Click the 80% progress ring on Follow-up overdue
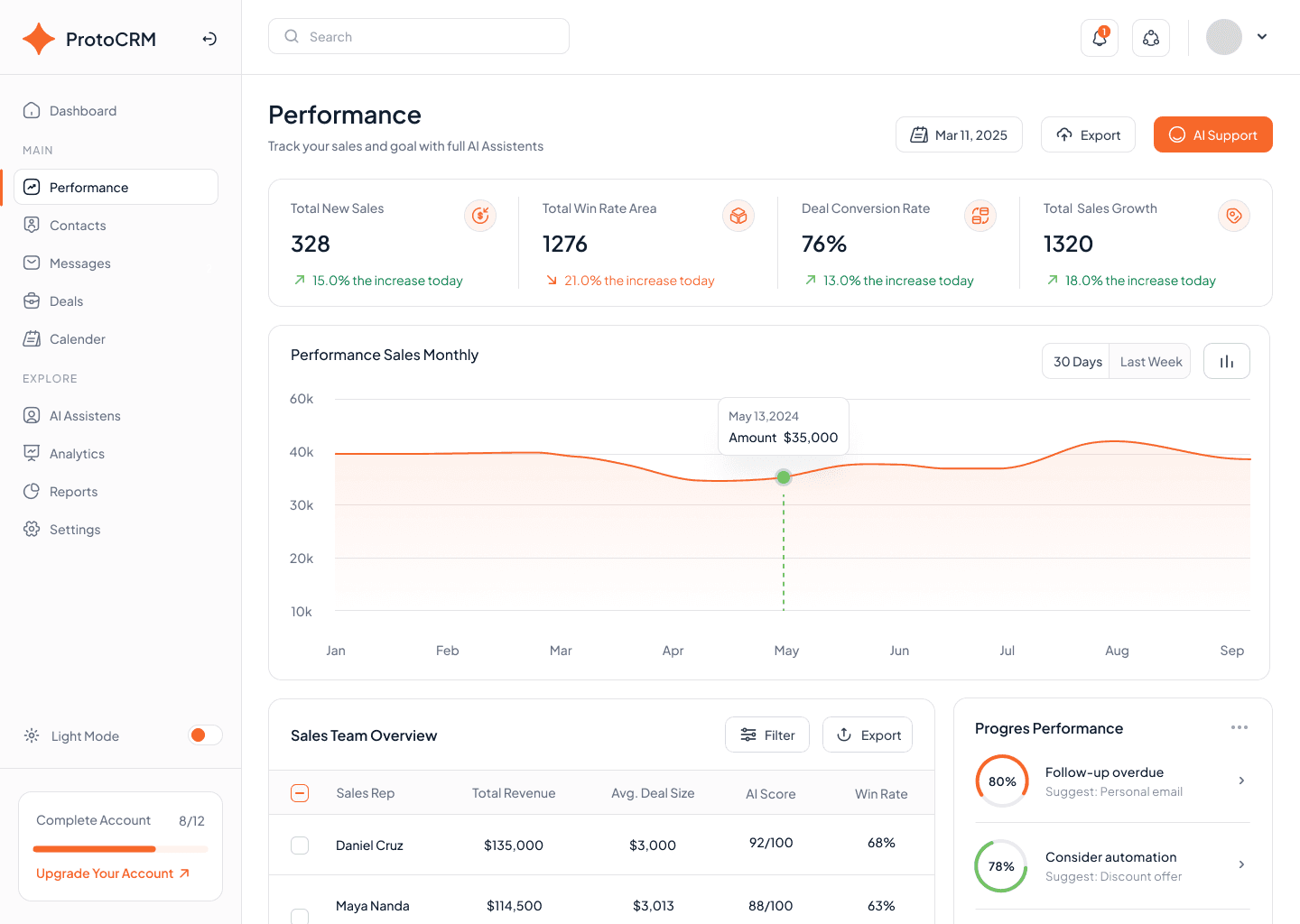 tap(1002, 781)
